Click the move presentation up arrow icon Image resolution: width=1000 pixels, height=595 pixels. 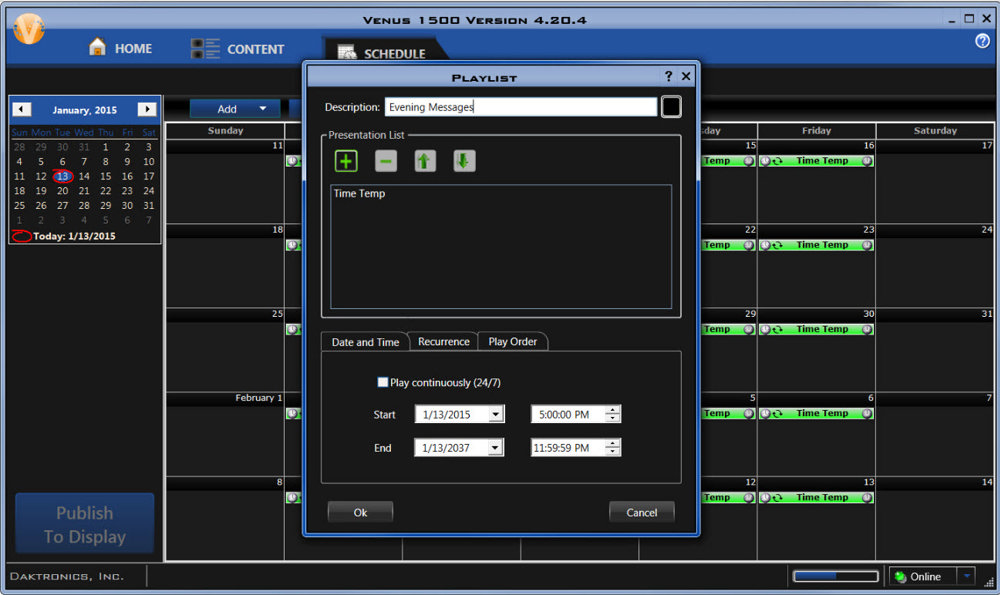point(425,161)
